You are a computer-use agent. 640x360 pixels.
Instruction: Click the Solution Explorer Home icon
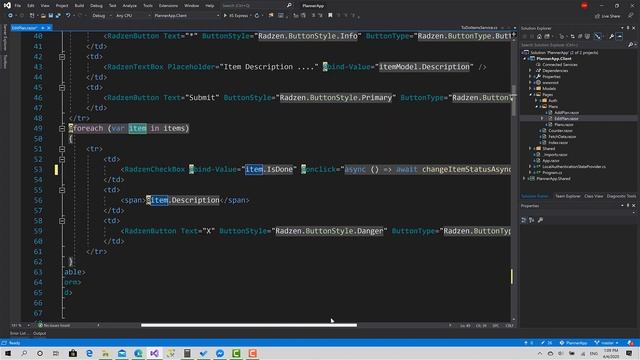(539, 37)
